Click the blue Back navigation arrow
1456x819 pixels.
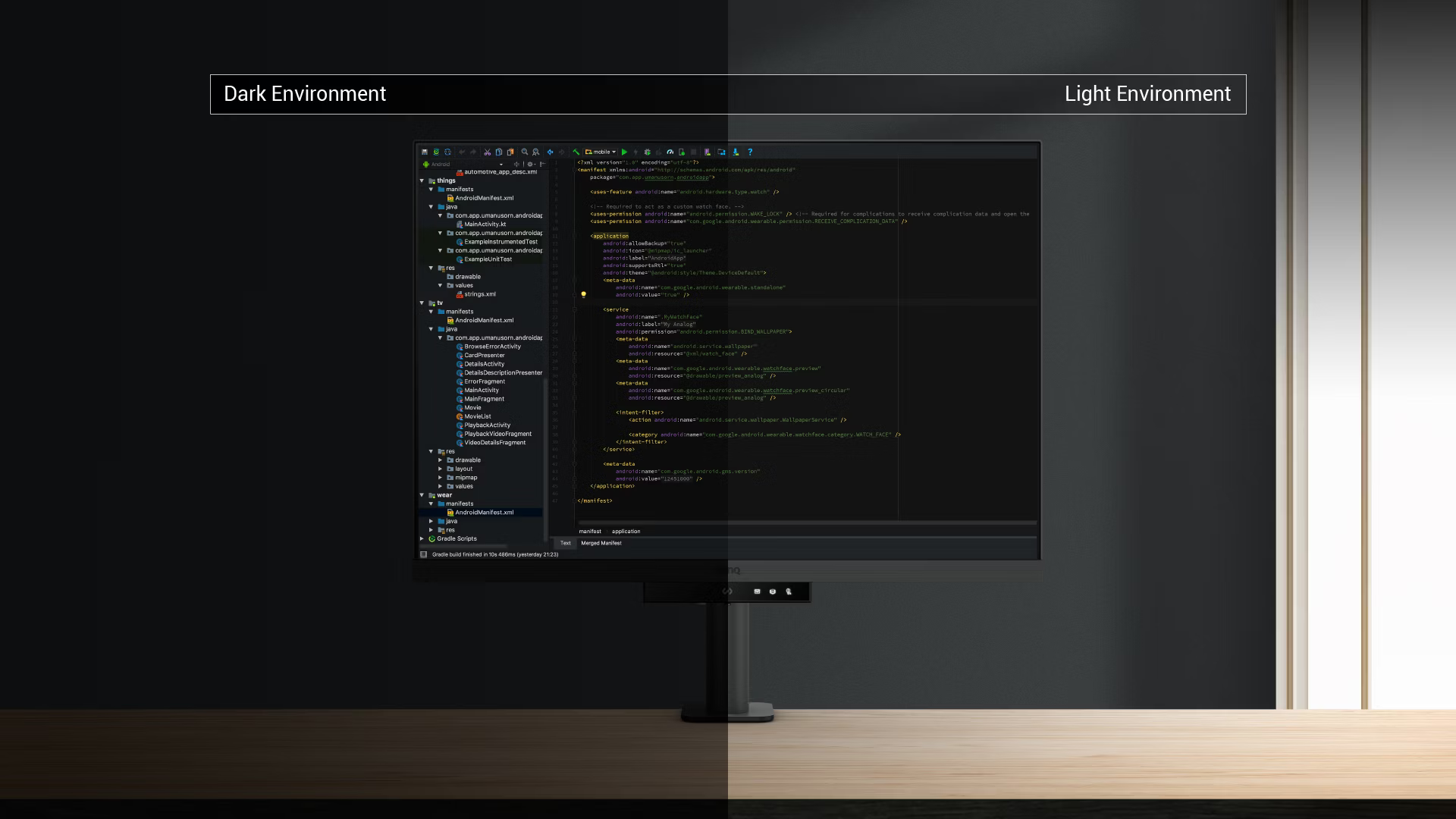(x=551, y=152)
